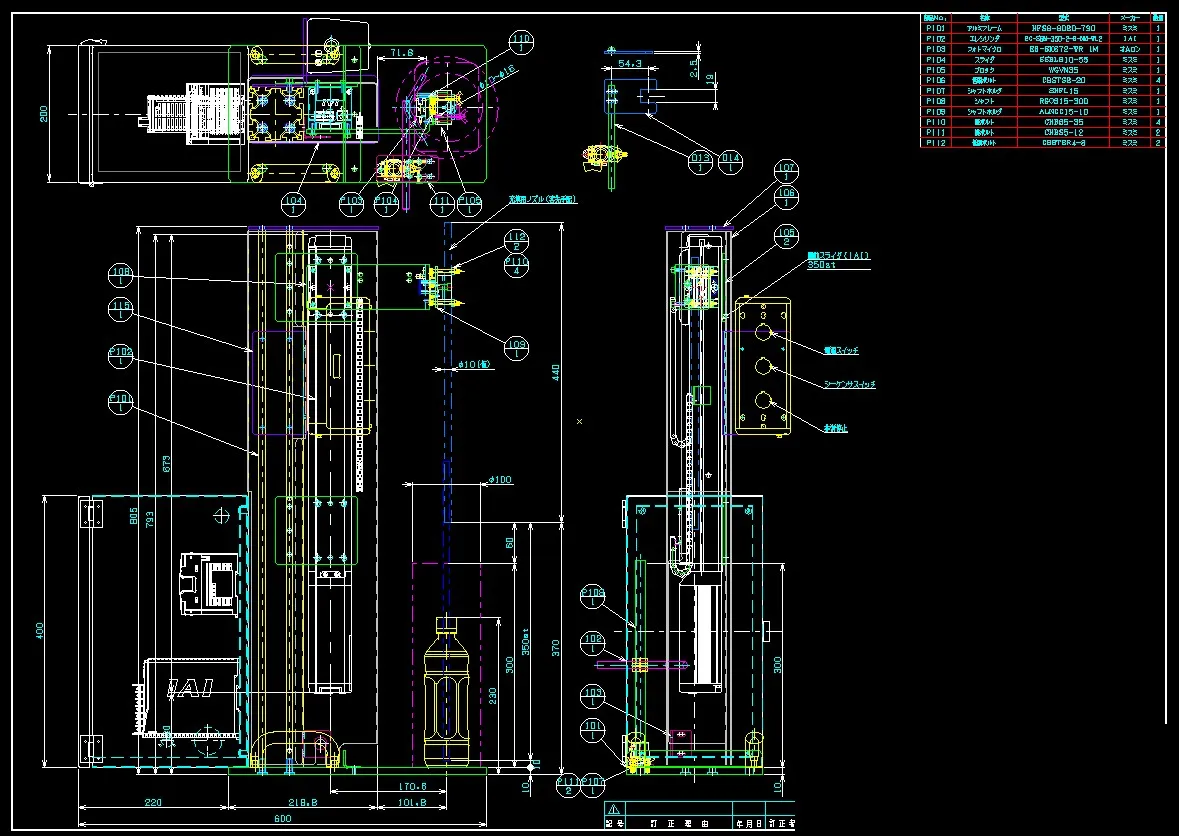Select balloon 110 at top view

click(521, 42)
